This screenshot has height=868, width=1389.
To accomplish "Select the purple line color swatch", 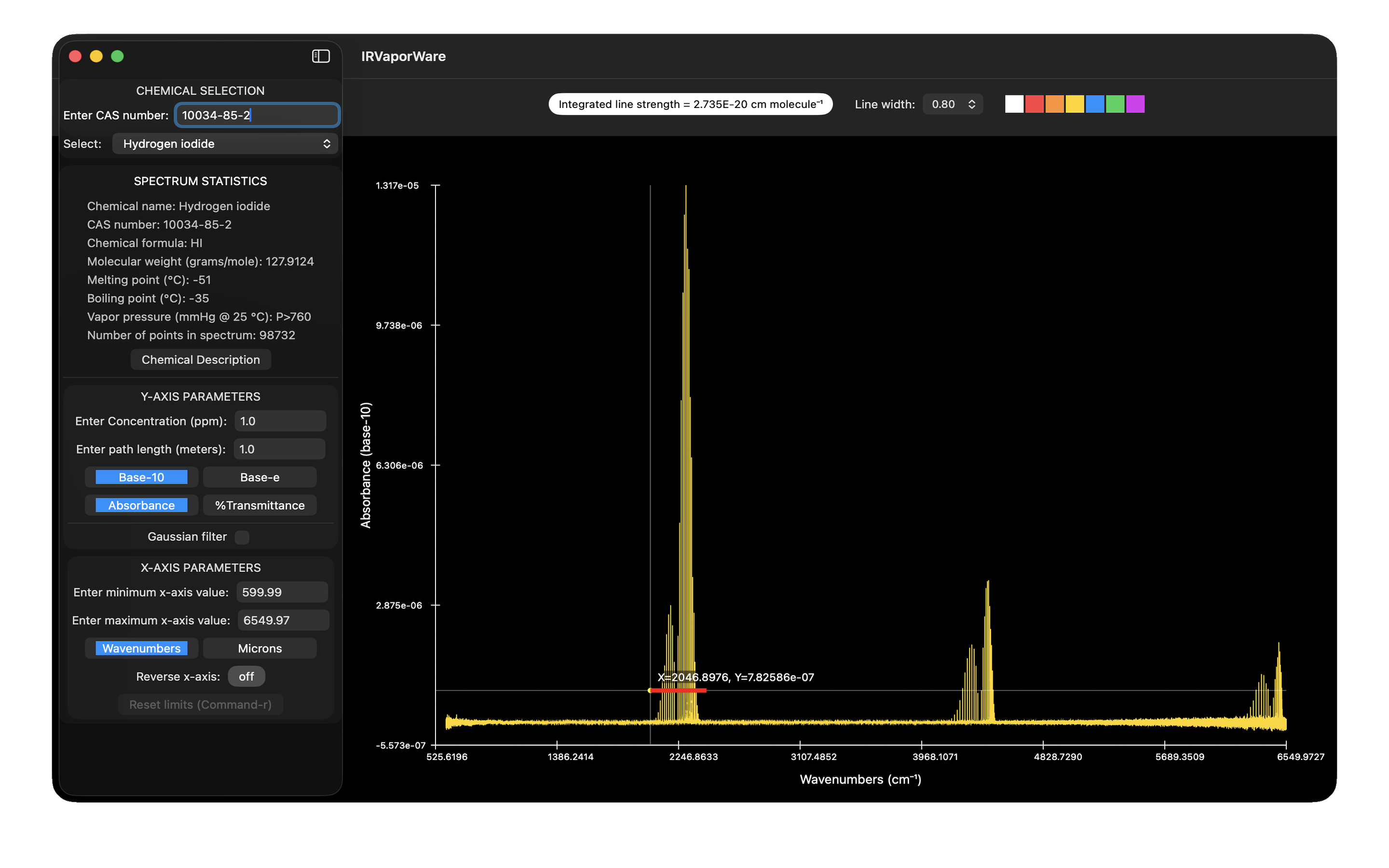I will click(1135, 105).
